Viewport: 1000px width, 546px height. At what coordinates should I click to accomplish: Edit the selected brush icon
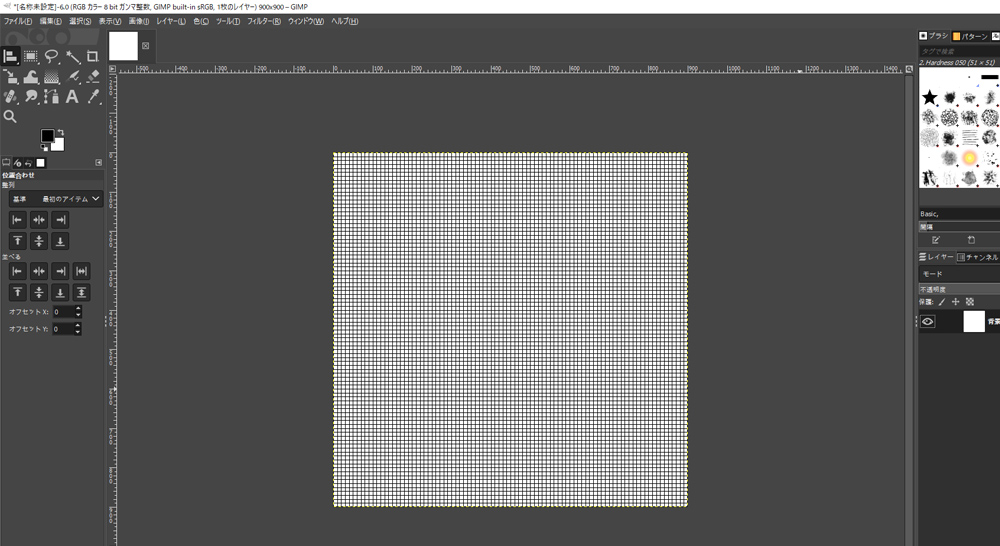tap(936, 240)
